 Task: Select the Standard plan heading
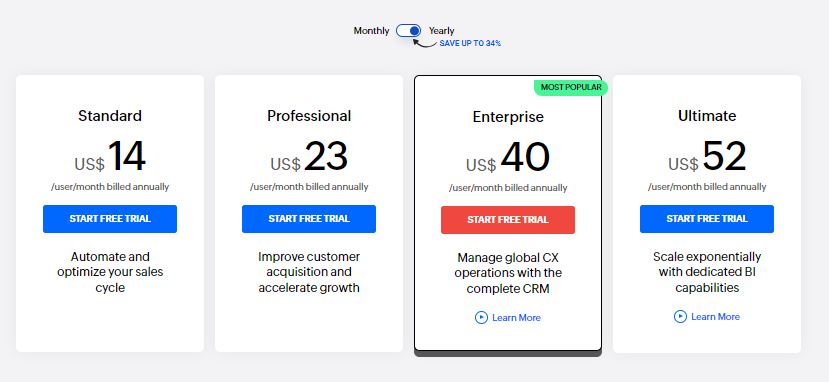click(110, 116)
